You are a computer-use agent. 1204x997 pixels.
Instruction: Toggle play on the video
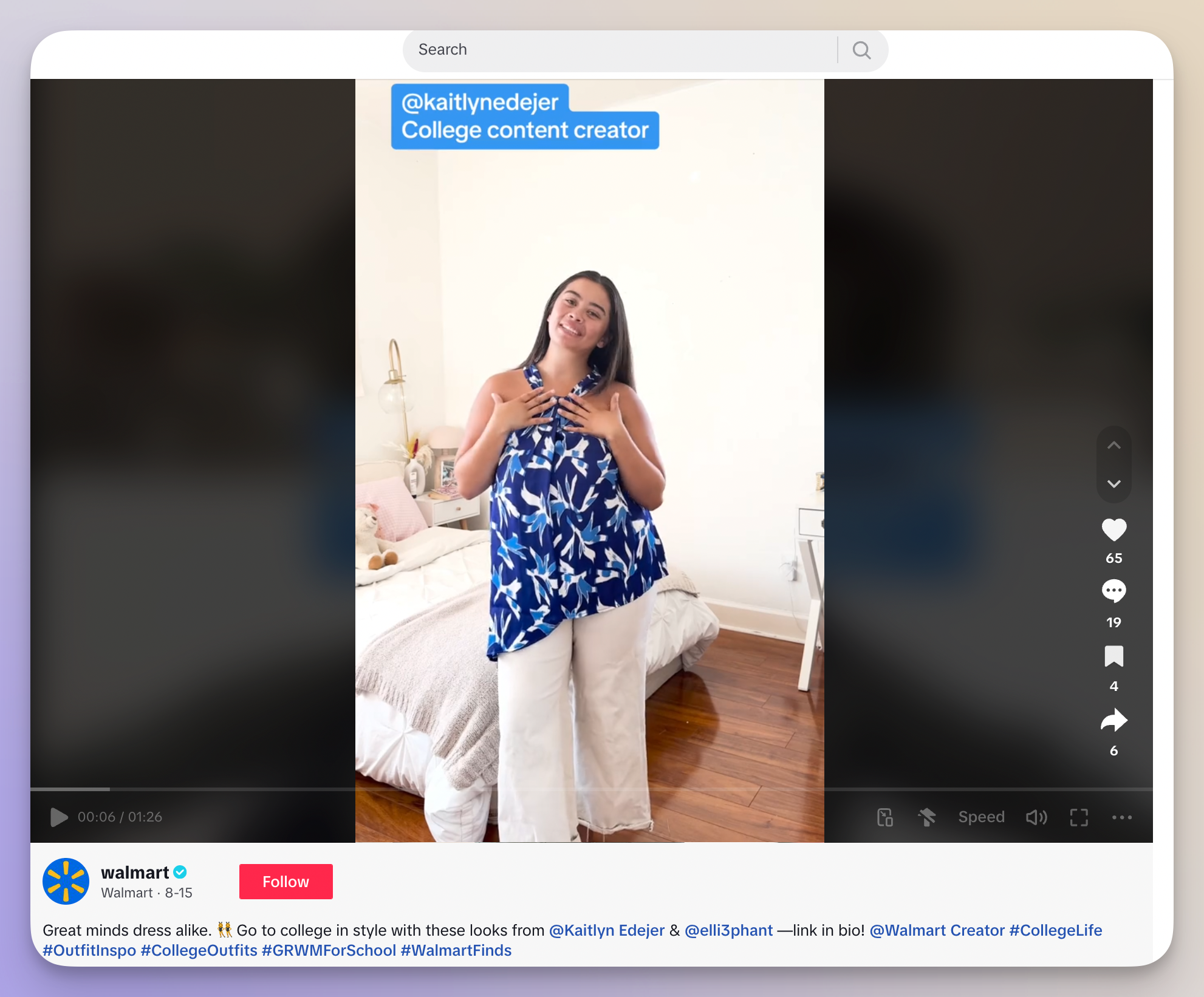click(x=57, y=817)
